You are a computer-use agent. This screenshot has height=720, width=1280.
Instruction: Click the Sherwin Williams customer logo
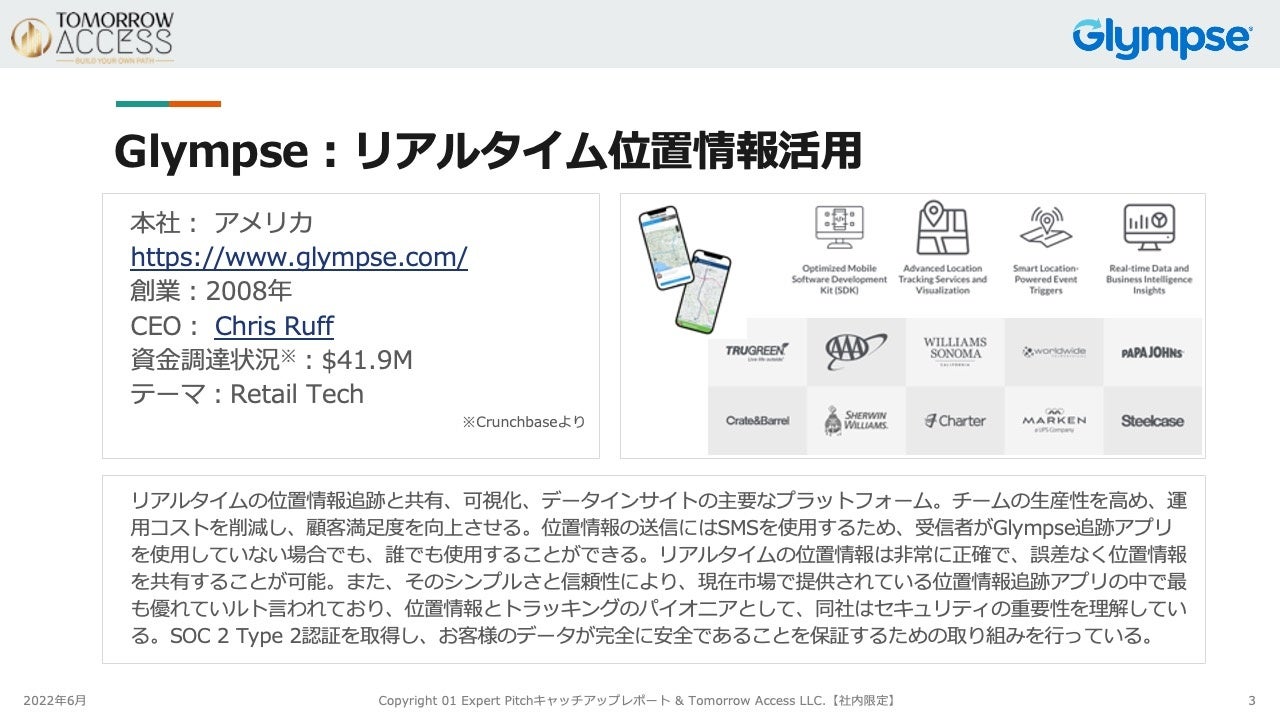coord(856,421)
